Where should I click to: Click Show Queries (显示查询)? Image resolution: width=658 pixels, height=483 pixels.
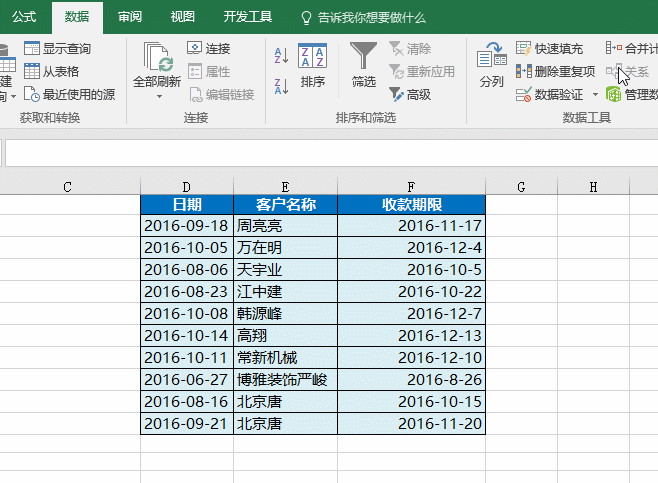point(57,48)
